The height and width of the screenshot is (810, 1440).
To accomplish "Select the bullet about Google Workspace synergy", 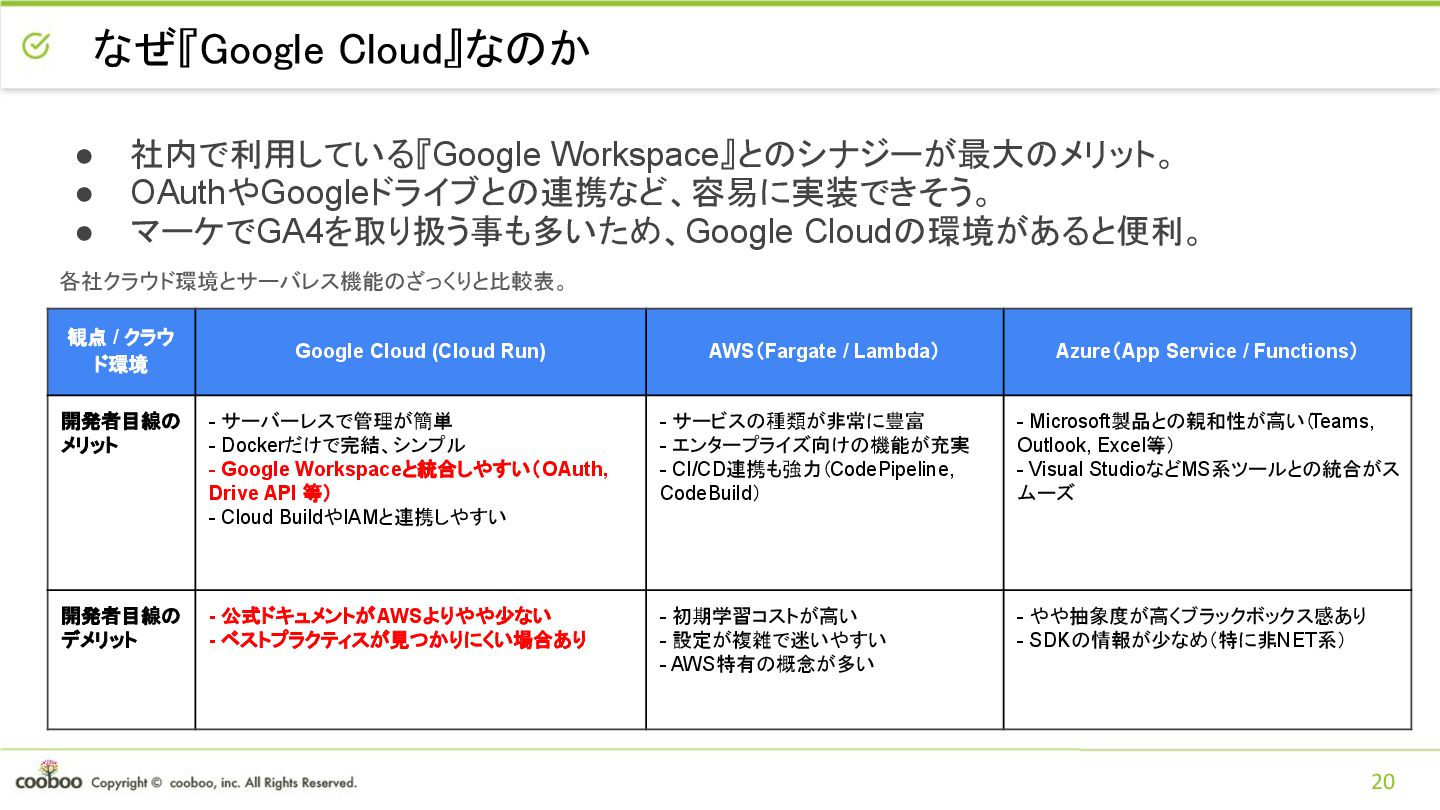I will point(651,155).
